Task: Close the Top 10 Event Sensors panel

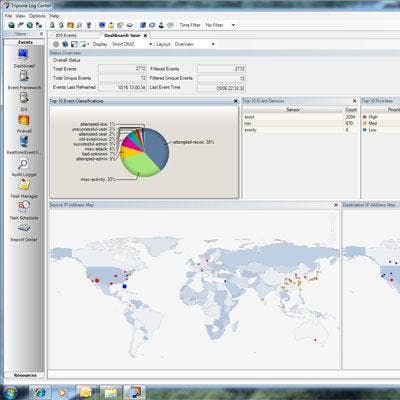Action: tap(354, 101)
